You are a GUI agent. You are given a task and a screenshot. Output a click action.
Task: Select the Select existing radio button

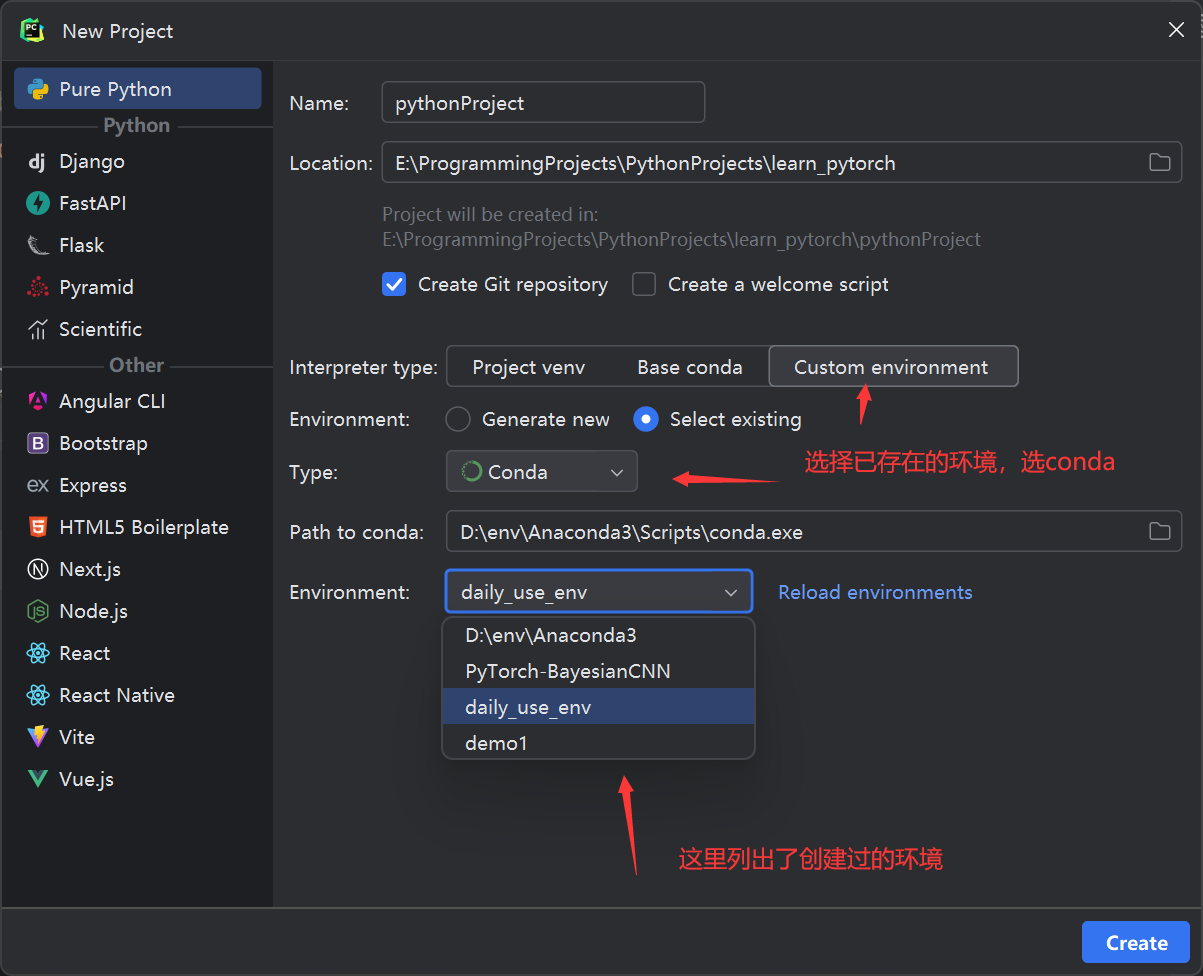(646, 419)
